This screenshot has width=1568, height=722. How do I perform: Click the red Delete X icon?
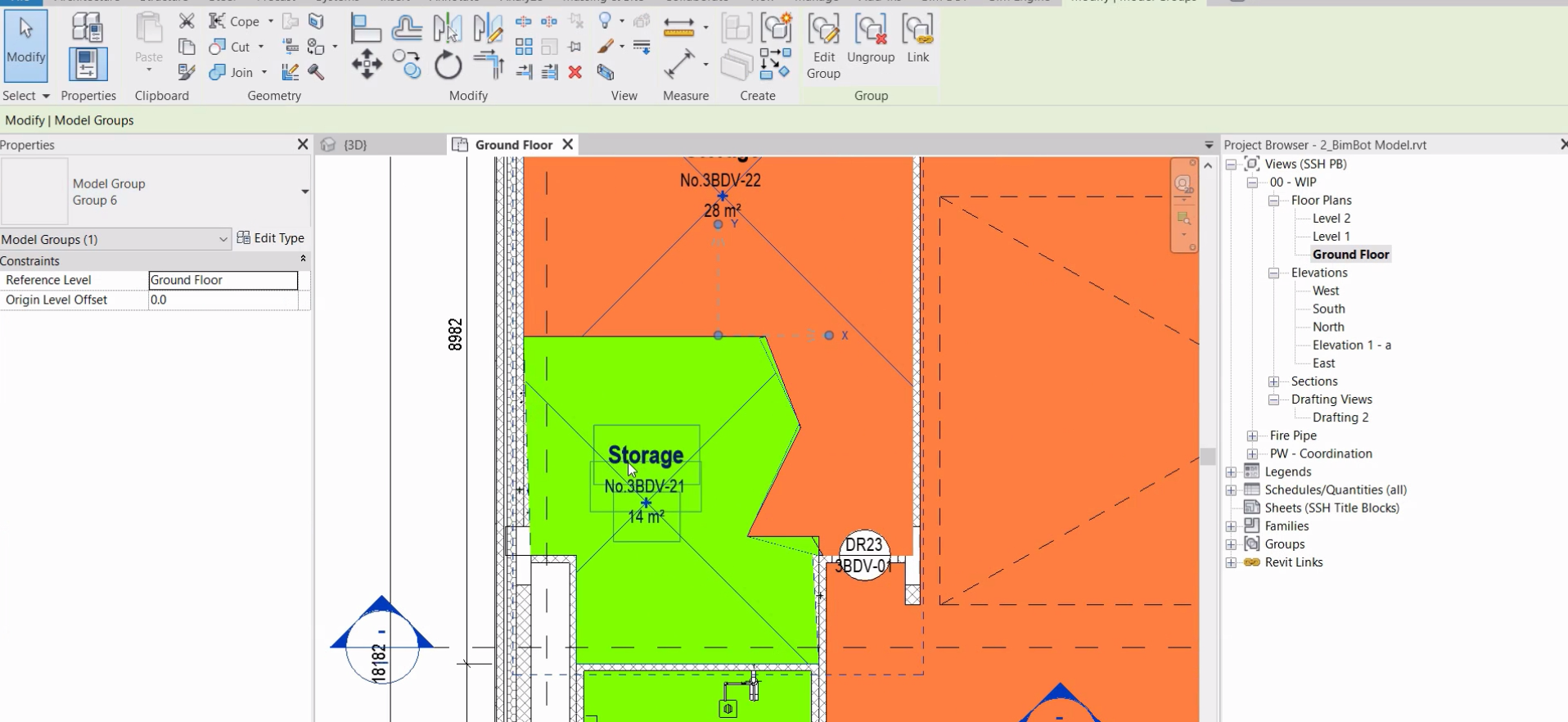point(575,72)
